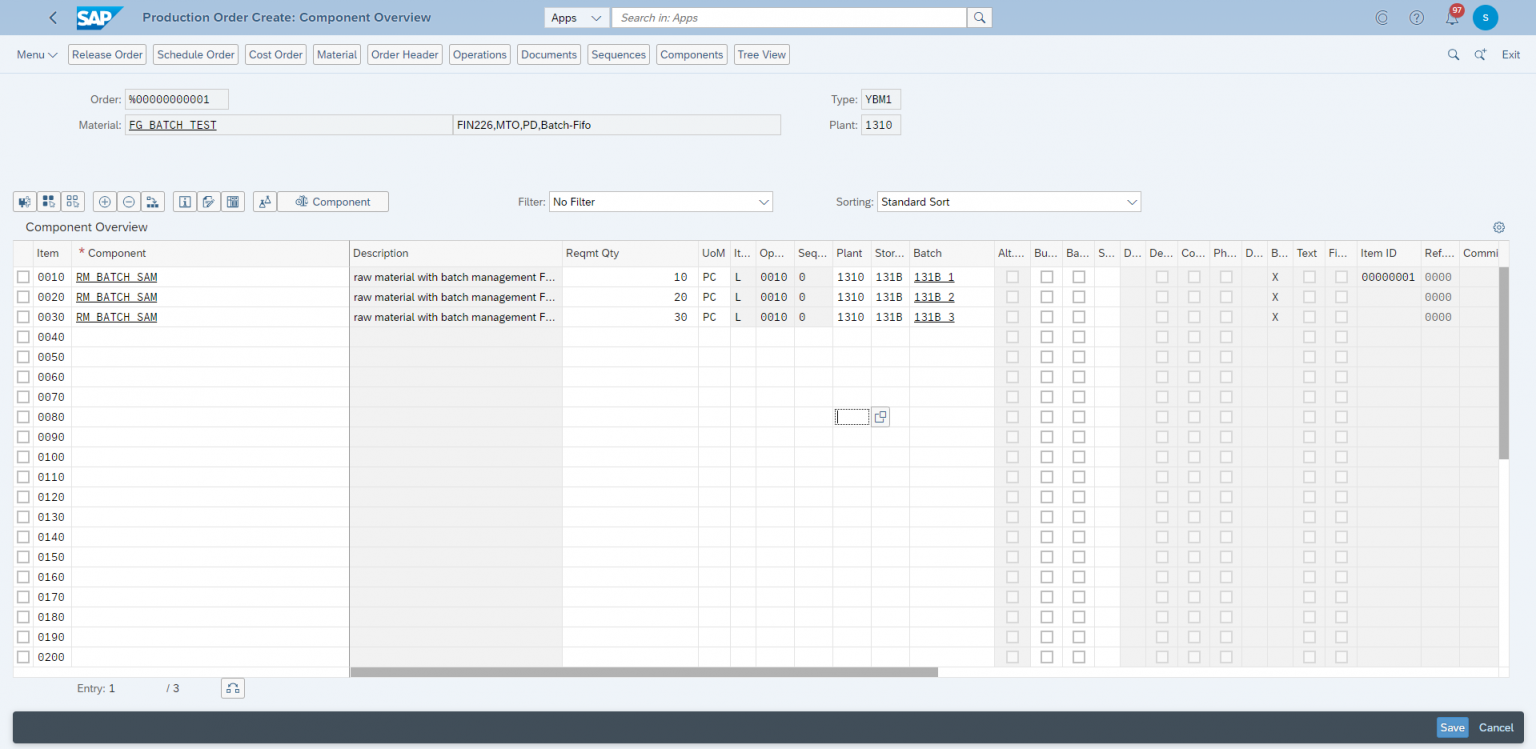The image size is (1536, 749).
Task: Open the batch determination calculator icon
Action: pyautogui.click(x=232, y=201)
